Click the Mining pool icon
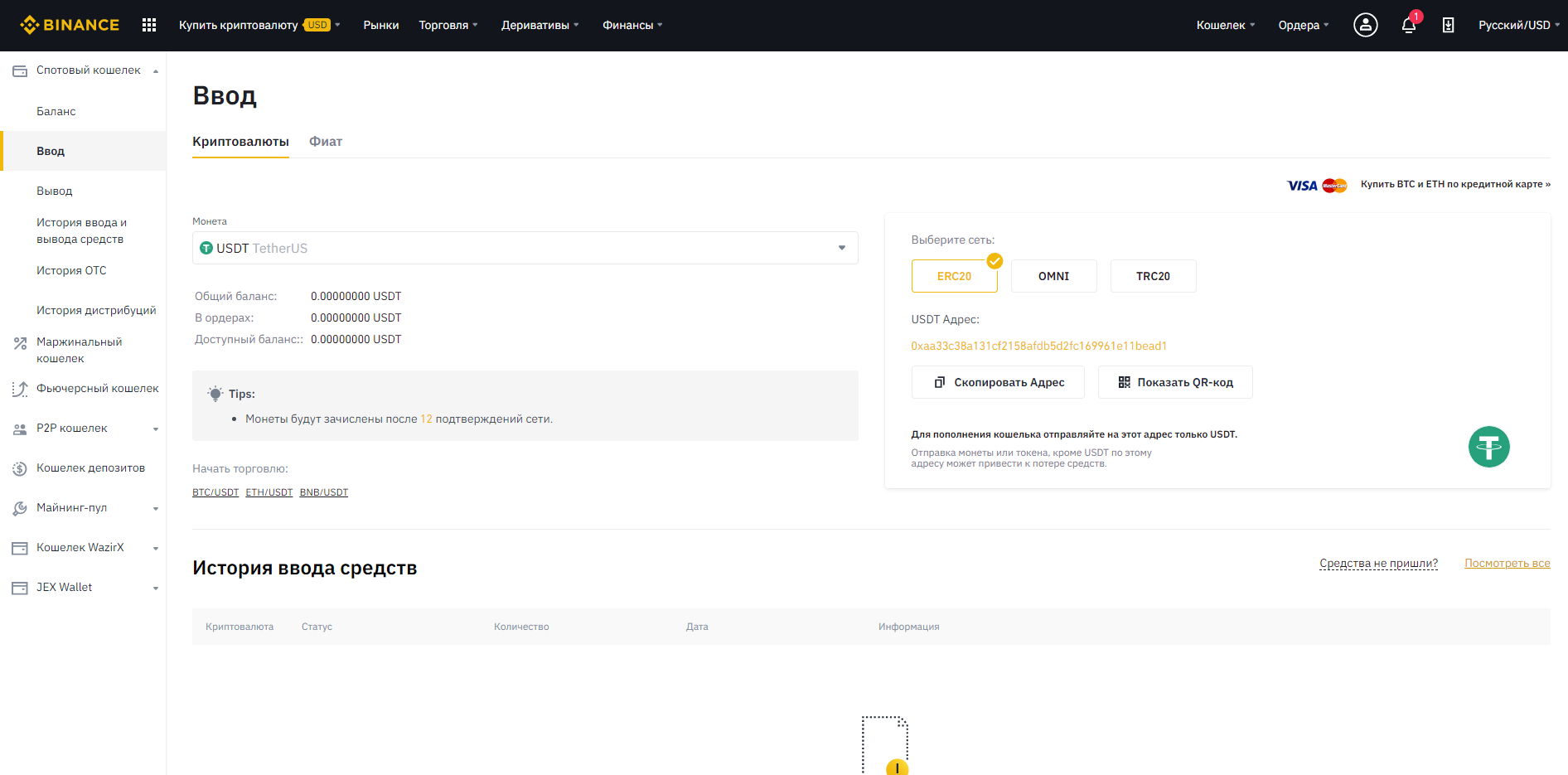 (20, 509)
